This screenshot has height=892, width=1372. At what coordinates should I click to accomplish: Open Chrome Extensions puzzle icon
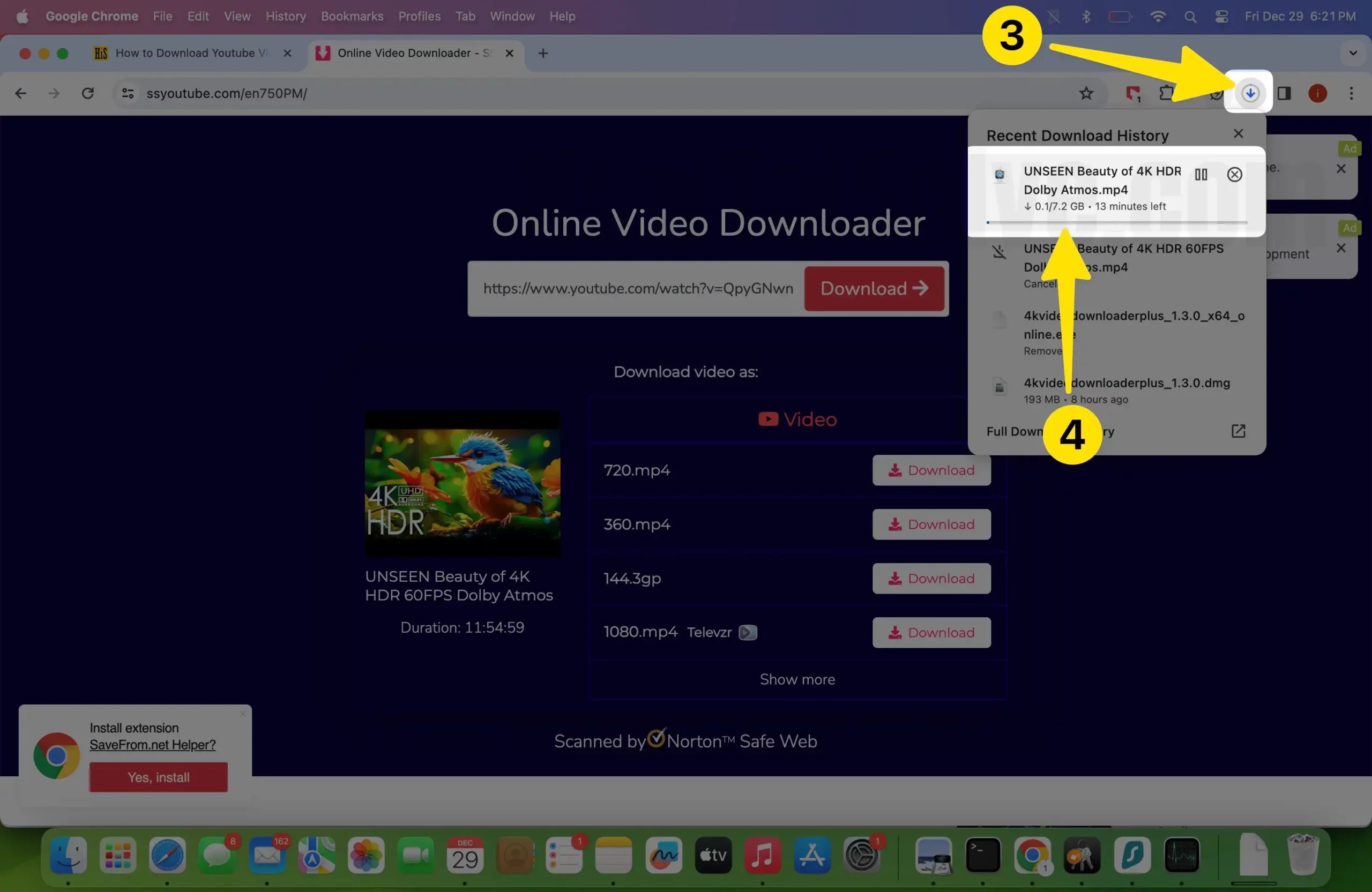pos(1166,93)
